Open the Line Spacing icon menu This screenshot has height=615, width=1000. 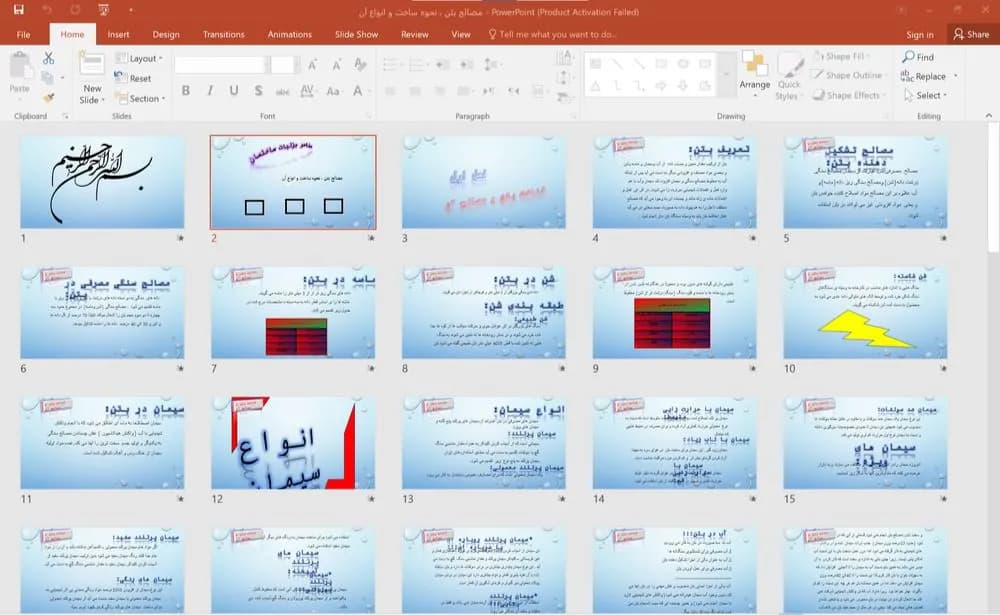491,64
